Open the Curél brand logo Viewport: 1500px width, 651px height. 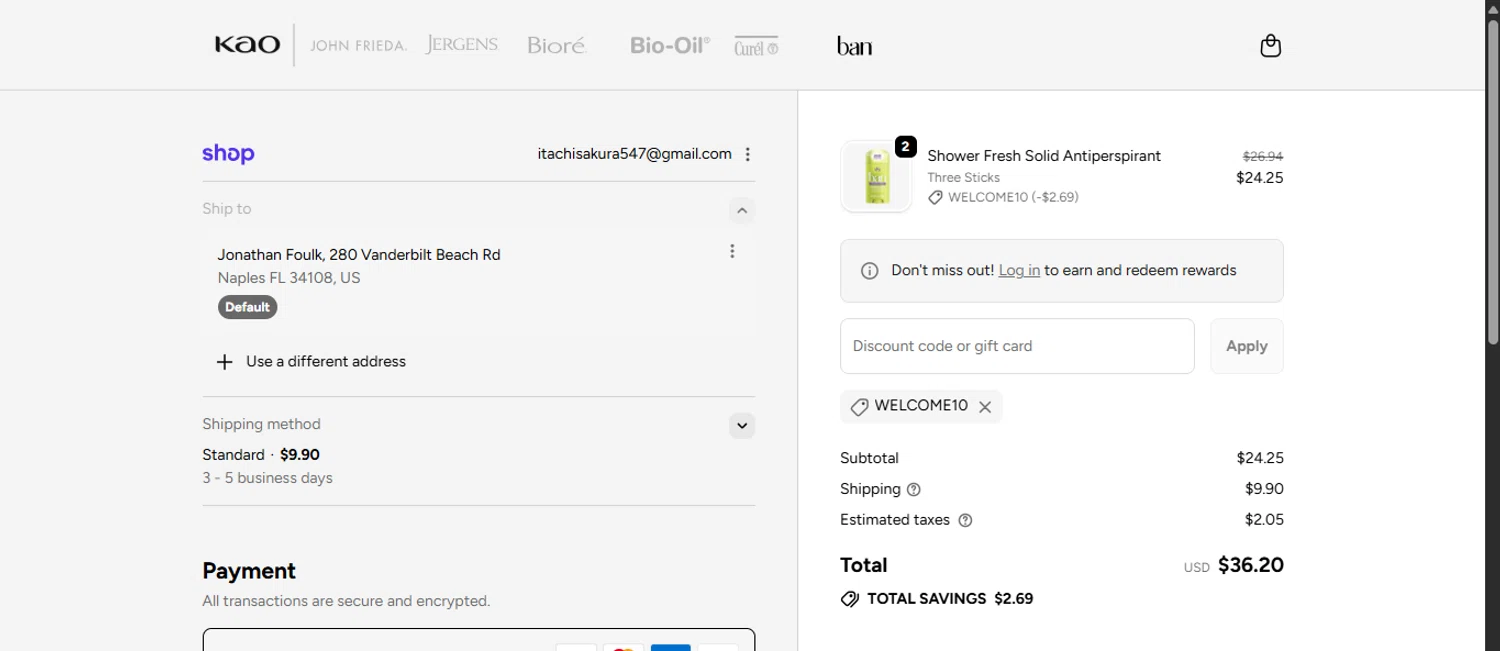click(x=756, y=46)
